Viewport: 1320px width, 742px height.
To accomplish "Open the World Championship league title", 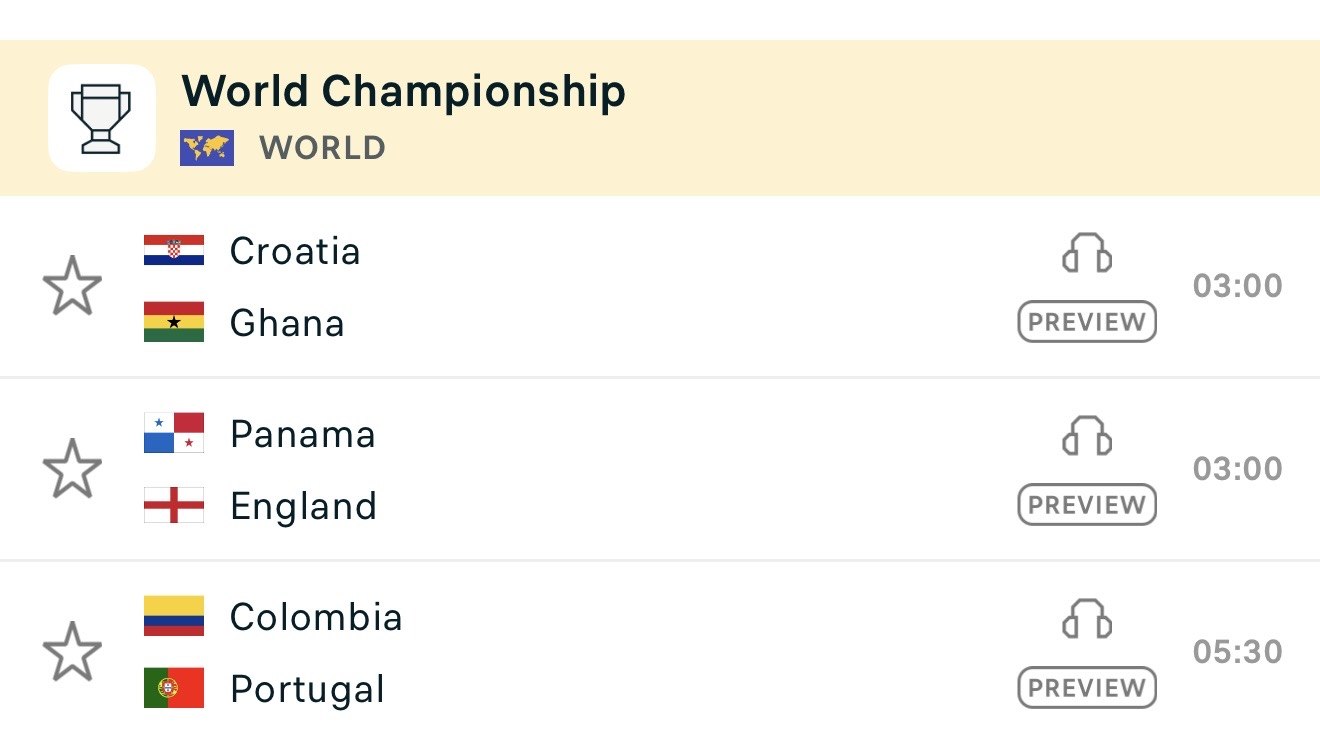I will (404, 92).
